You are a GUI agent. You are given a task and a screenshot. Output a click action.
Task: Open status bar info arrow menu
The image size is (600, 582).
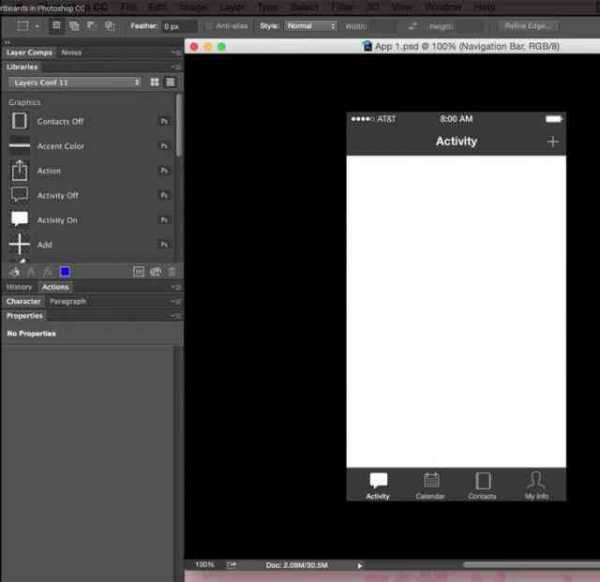coord(359,565)
